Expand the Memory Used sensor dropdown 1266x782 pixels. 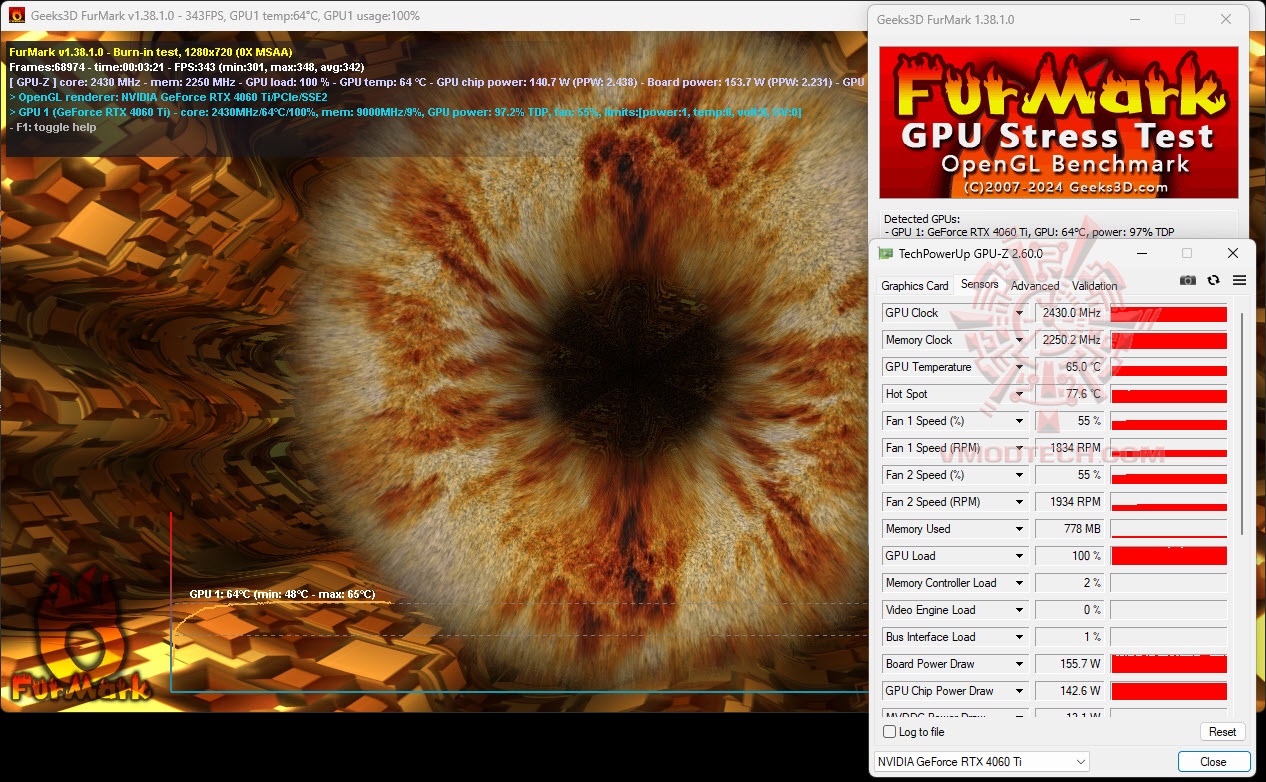click(1019, 529)
